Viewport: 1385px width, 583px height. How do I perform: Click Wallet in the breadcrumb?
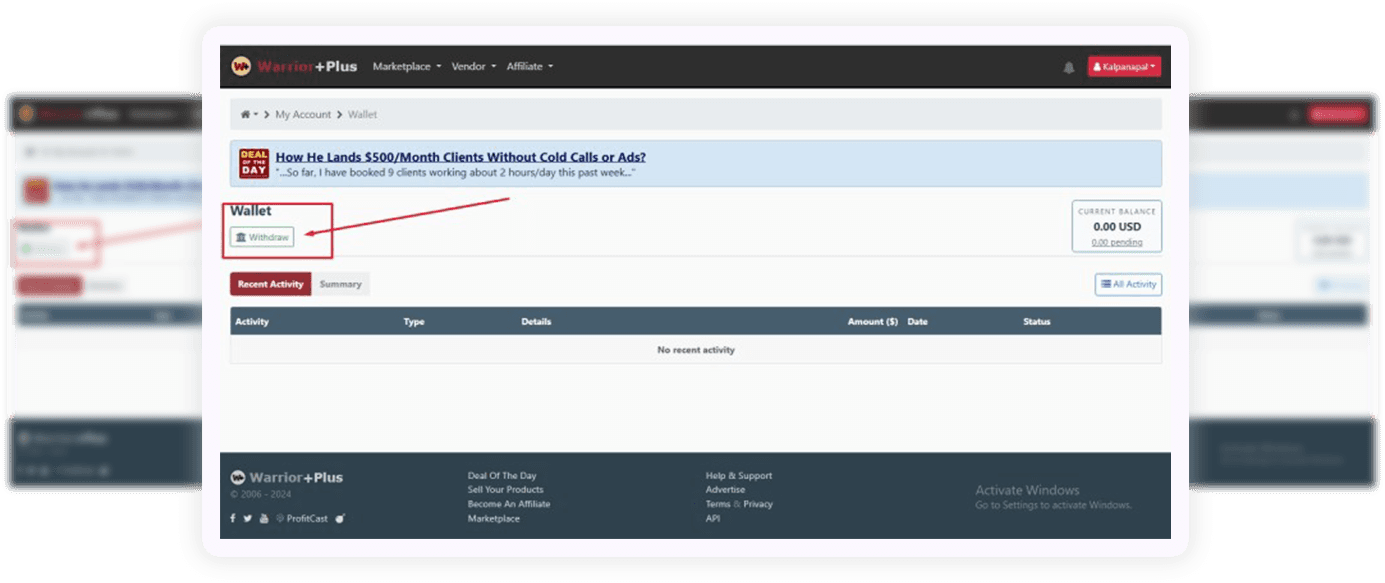click(362, 115)
